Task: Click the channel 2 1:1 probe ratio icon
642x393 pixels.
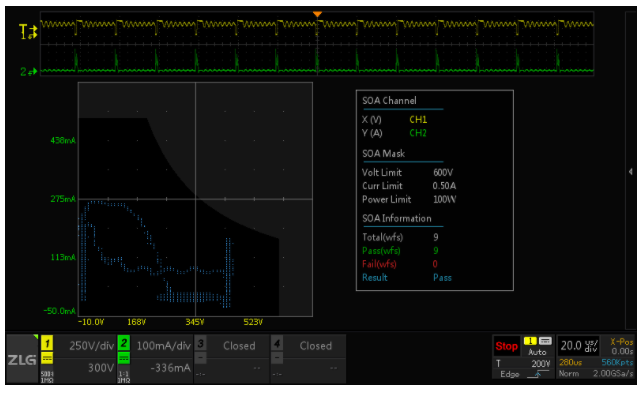Action: pyautogui.click(x=124, y=377)
